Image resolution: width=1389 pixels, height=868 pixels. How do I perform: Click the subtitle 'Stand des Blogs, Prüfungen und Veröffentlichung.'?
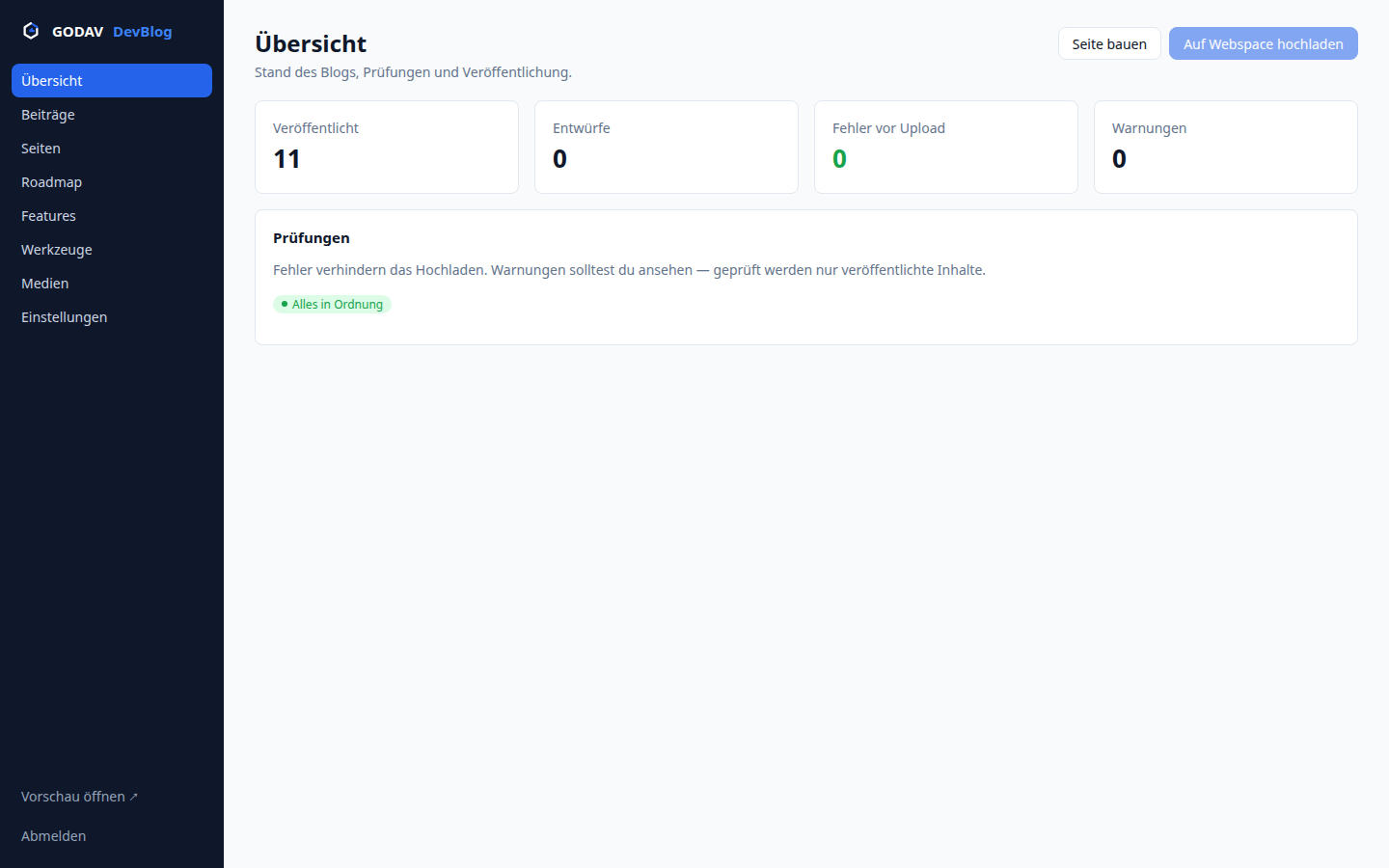pos(413,72)
